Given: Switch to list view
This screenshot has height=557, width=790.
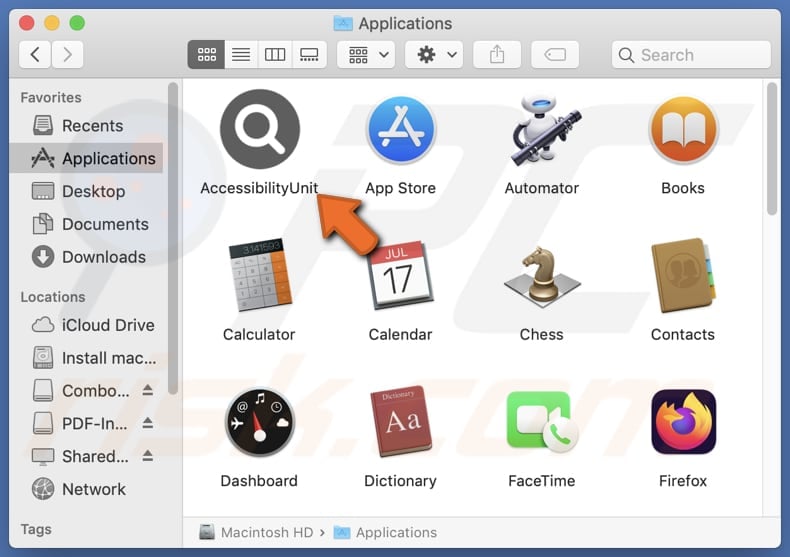Looking at the screenshot, I should coord(241,54).
